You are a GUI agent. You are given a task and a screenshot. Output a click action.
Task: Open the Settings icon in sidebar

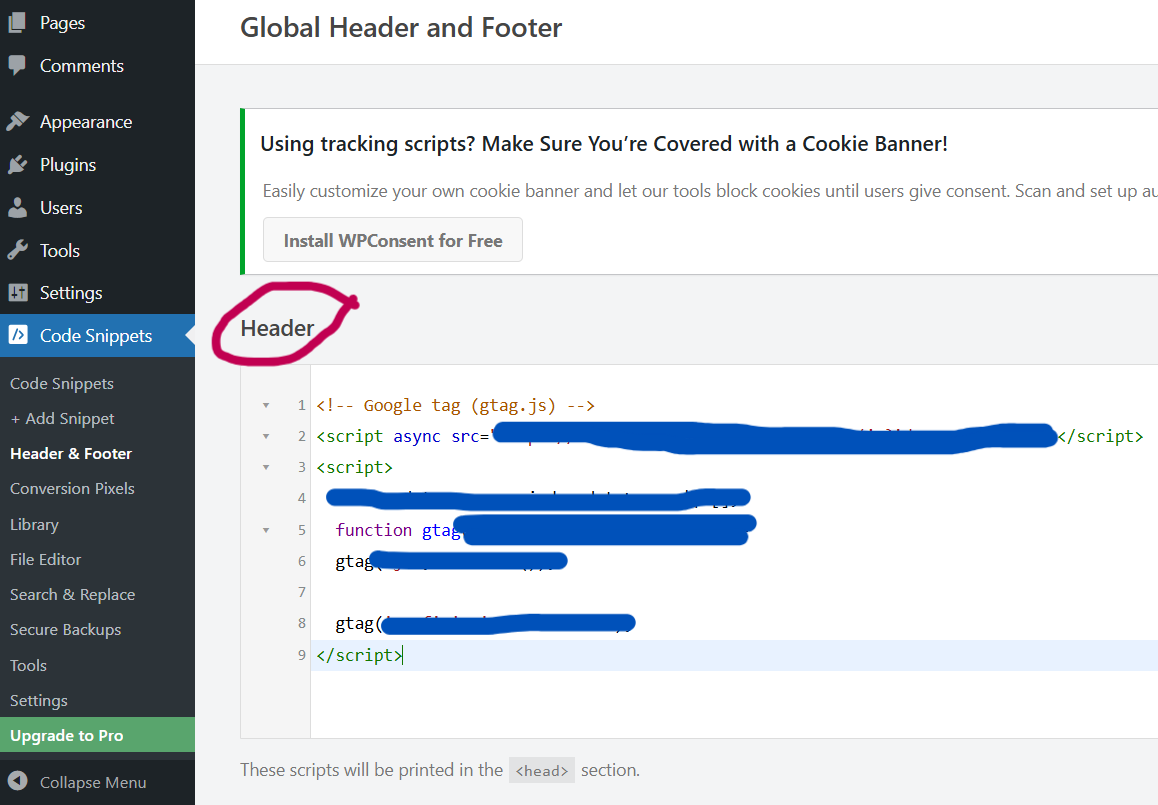click(x=17, y=292)
